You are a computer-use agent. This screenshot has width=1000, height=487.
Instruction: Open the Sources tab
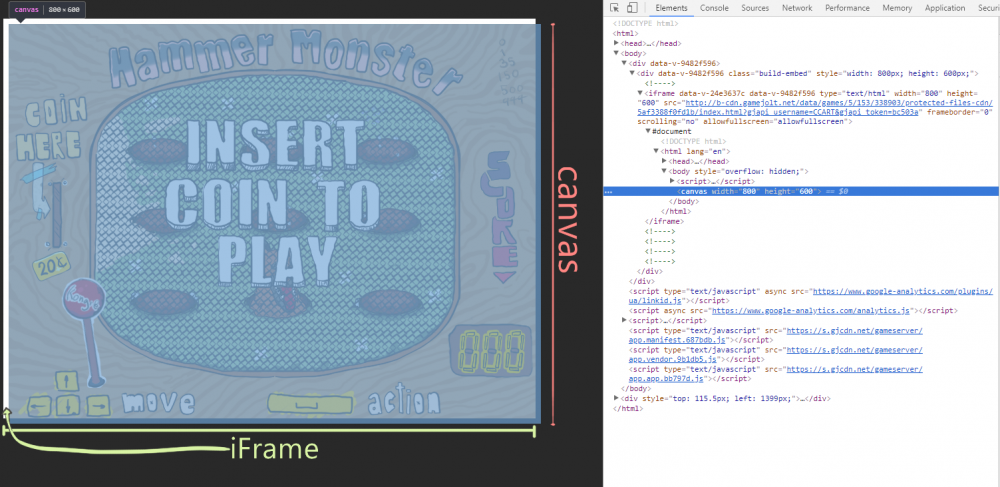coord(755,8)
